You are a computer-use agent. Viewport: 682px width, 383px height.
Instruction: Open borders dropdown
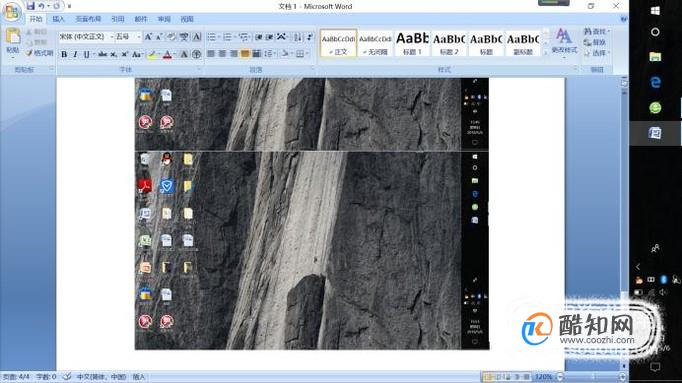pos(301,54)
